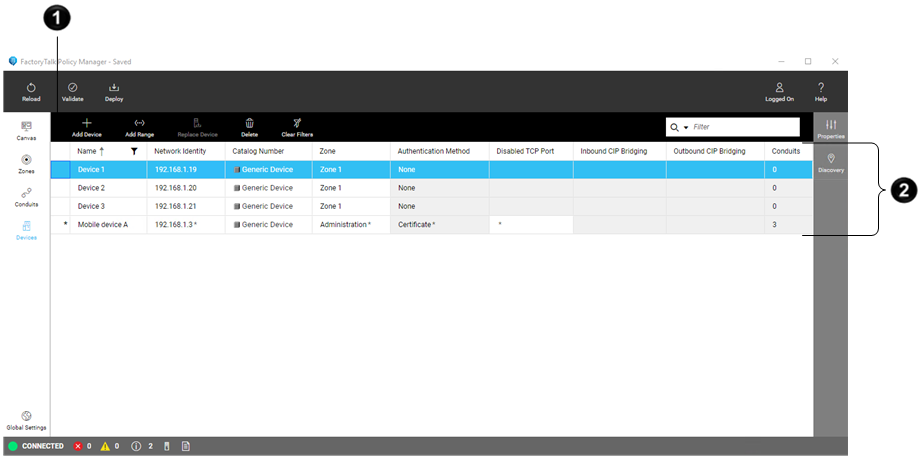Screen dimensions: 924x457
Task: Open the Logged On user menu
Action: pos(779,89)
